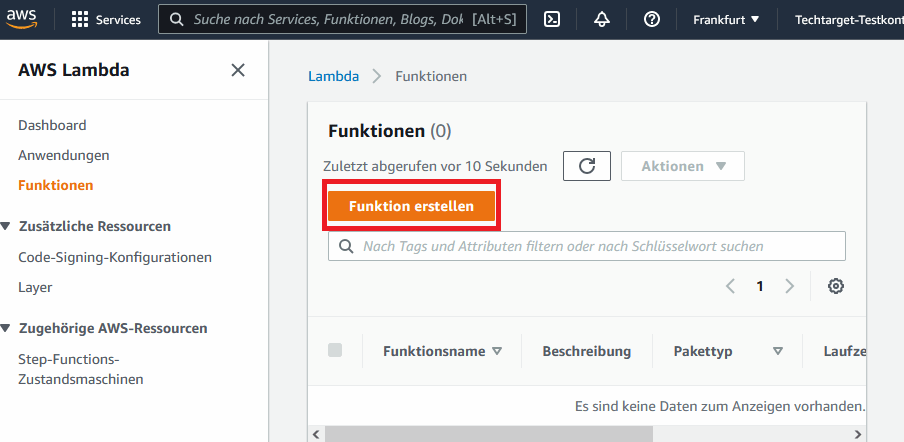Open table preferences gear icon
This screenshot has width=904, height=442.
pos(836,286)
